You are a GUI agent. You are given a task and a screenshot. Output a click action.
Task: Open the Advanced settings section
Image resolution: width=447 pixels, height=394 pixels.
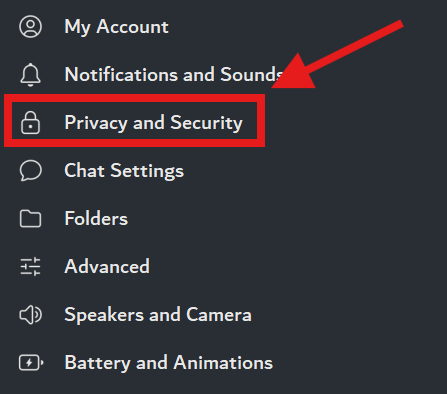pos(107,267)
